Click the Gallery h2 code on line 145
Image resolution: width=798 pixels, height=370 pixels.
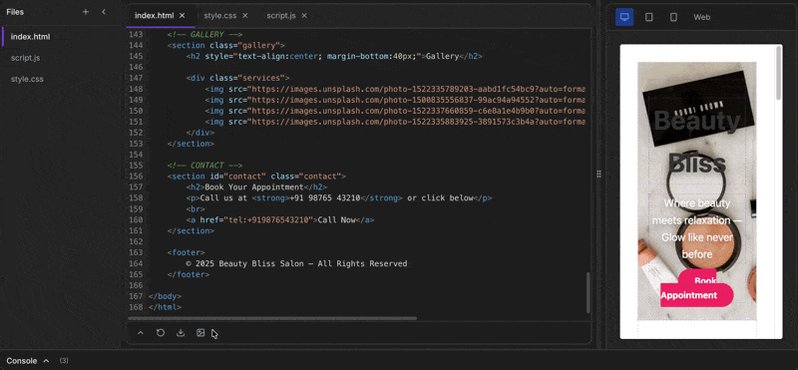click(x=334, y=56)
